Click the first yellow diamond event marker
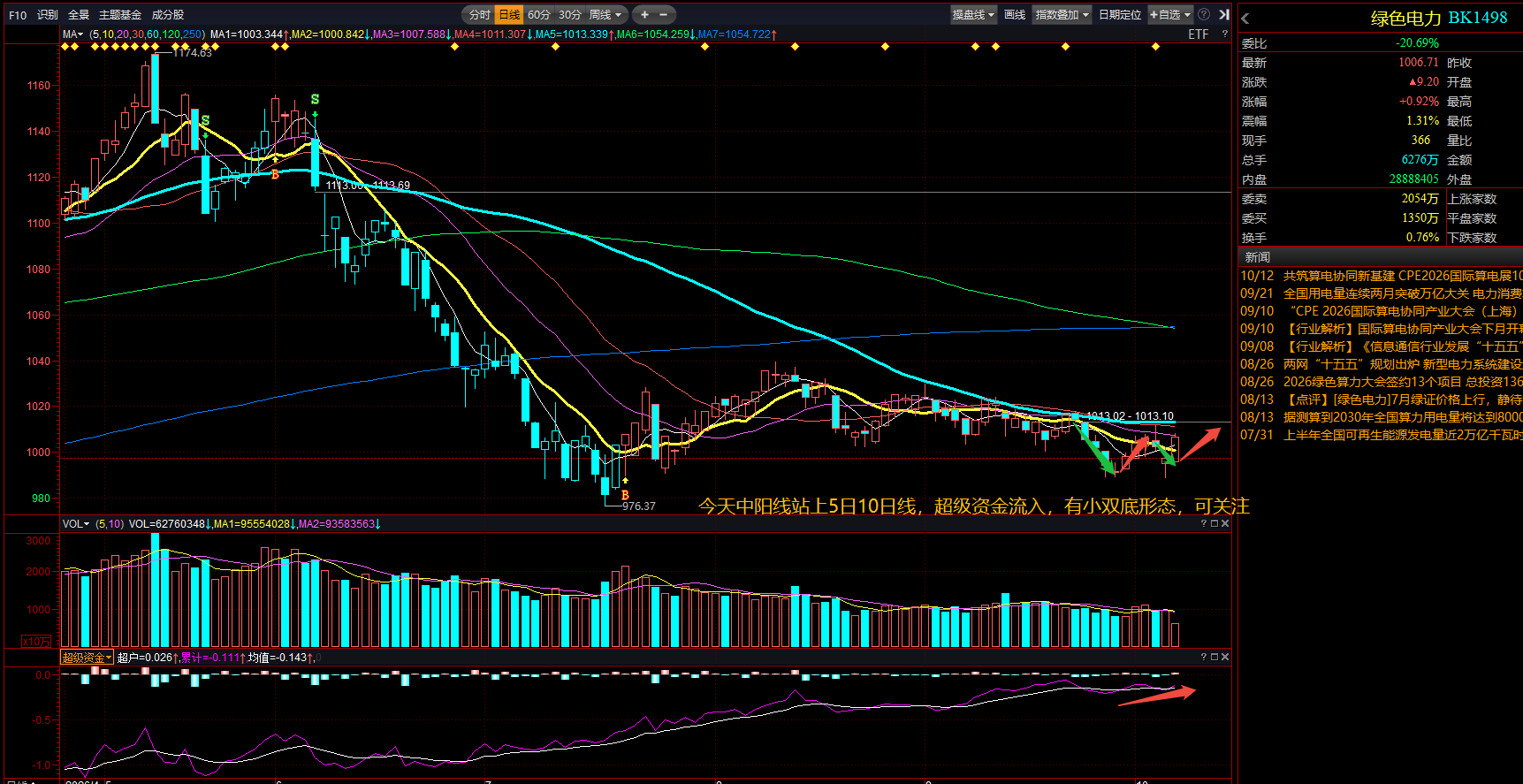The height and width of the screenshot is (784, 1523). click(65, 47)
